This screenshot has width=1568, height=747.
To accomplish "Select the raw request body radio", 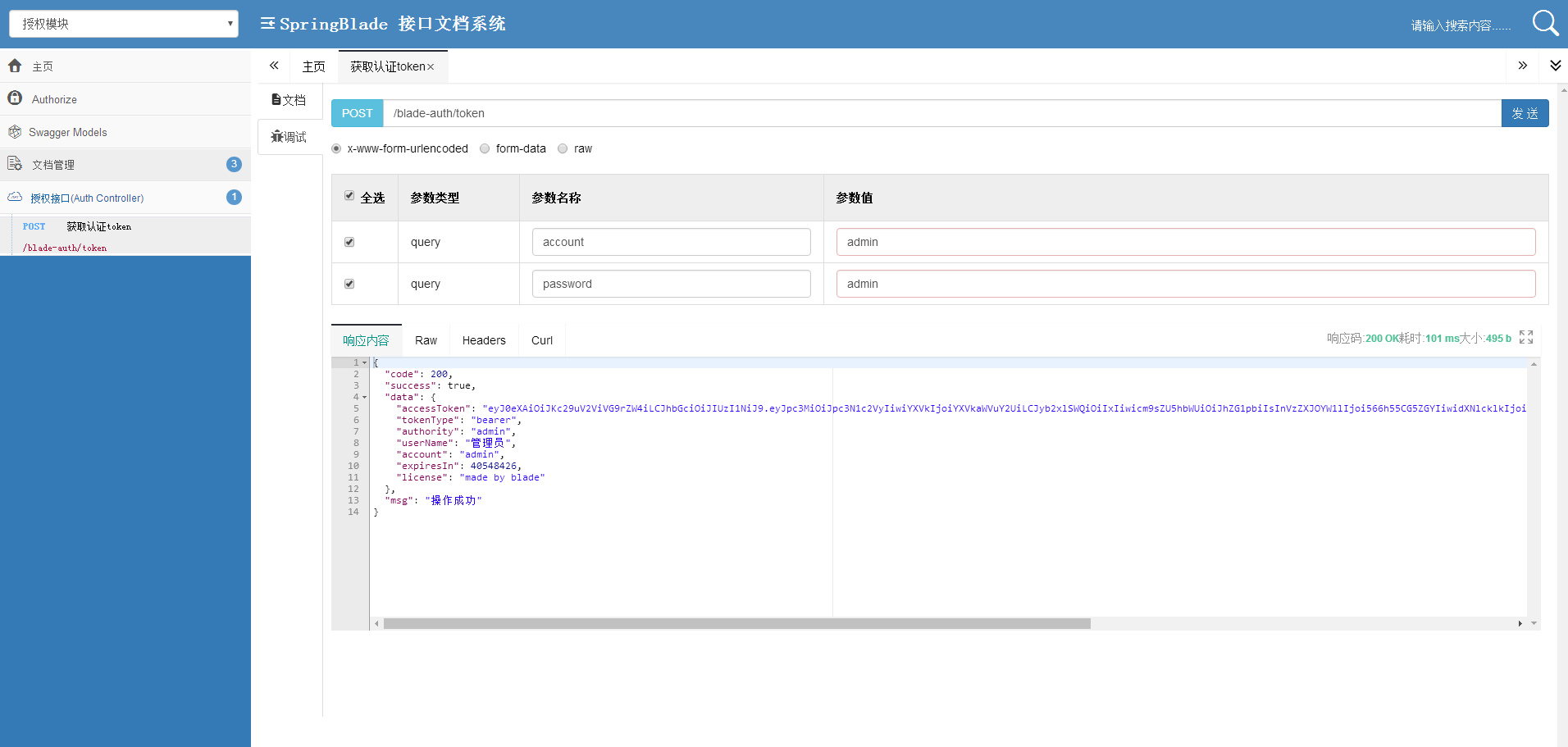I will 563,148.
